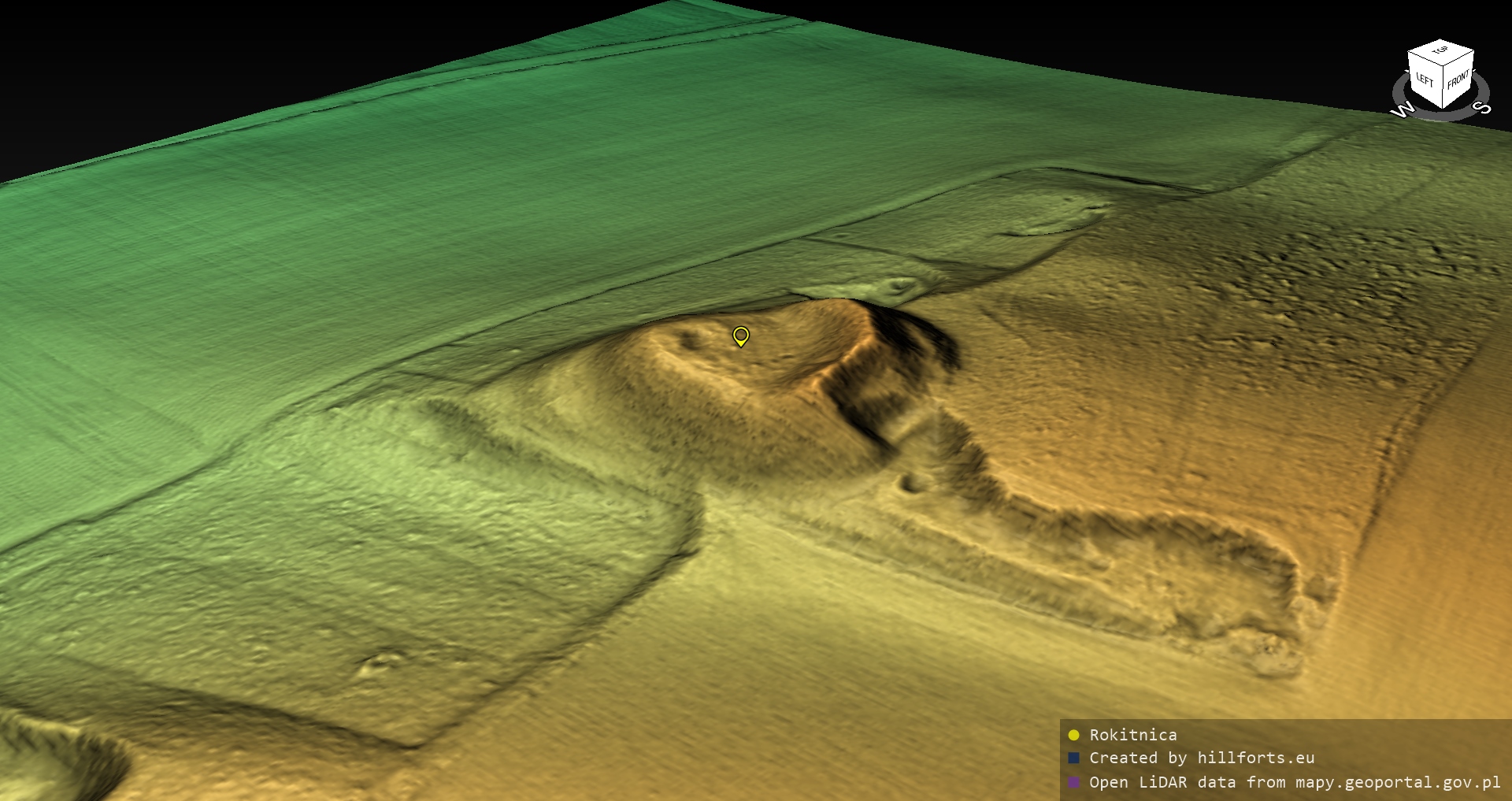Click the gray compass ring under the cube

(x=1441, y=115)
